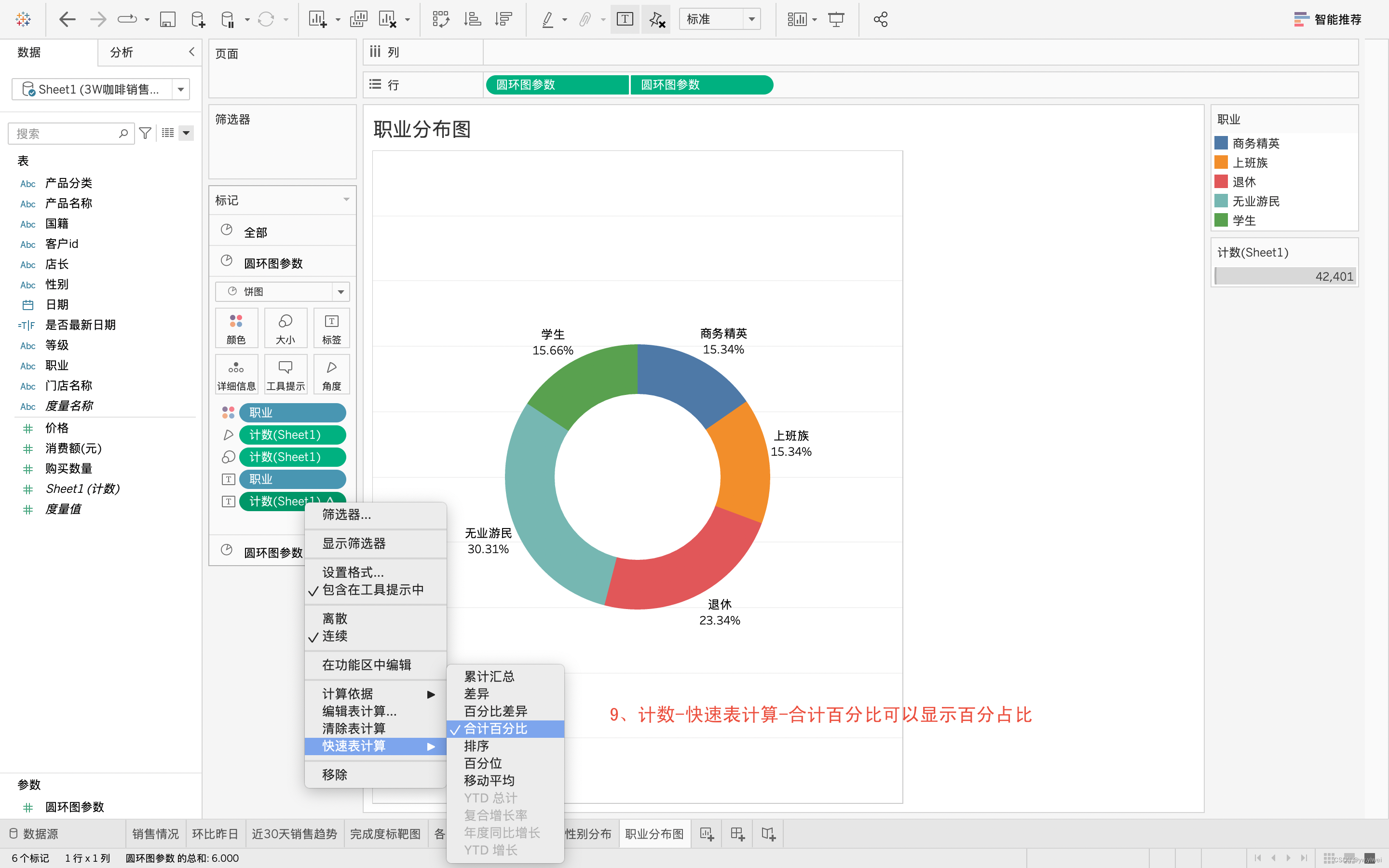The height and width of the screenshot is (868, 1389).
Task: Click 移除 to remove the pill
Action: 375,775
